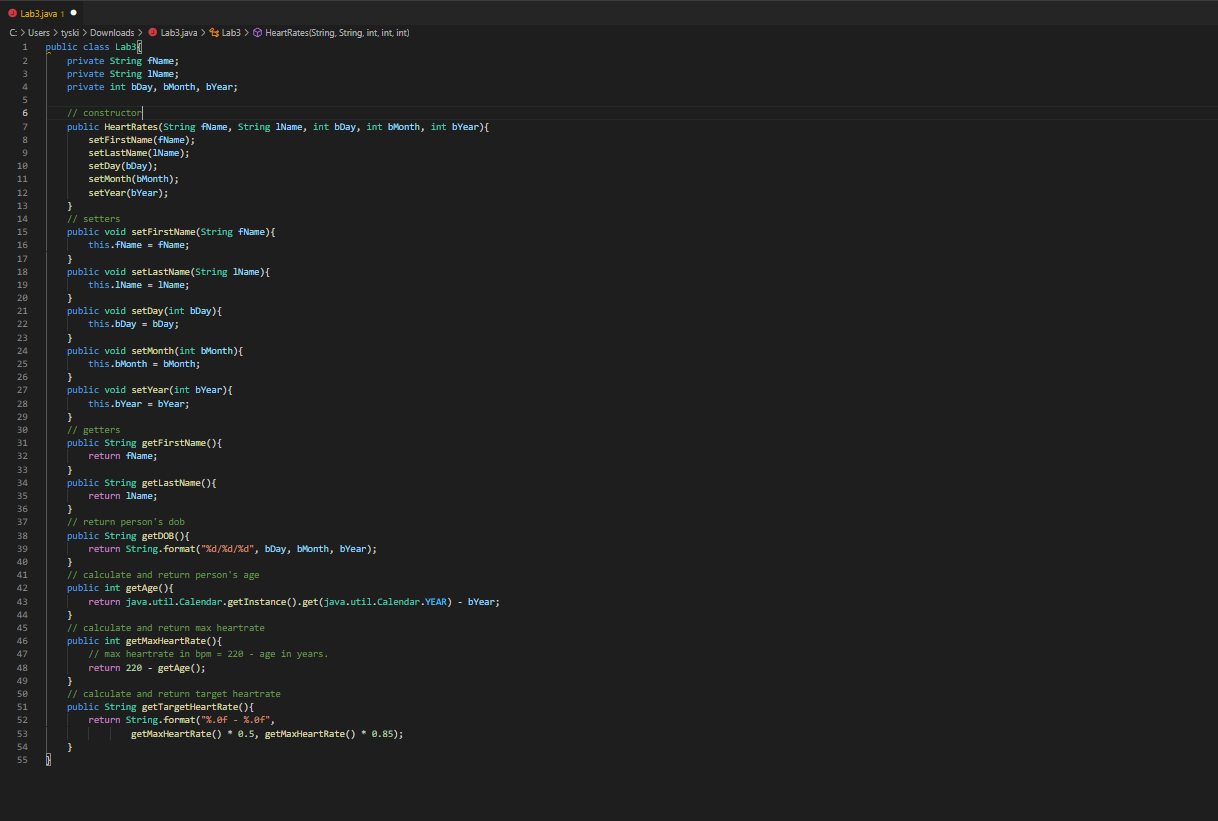Open the Downloads breadcrumb folder dropdown

click(112, 33)
